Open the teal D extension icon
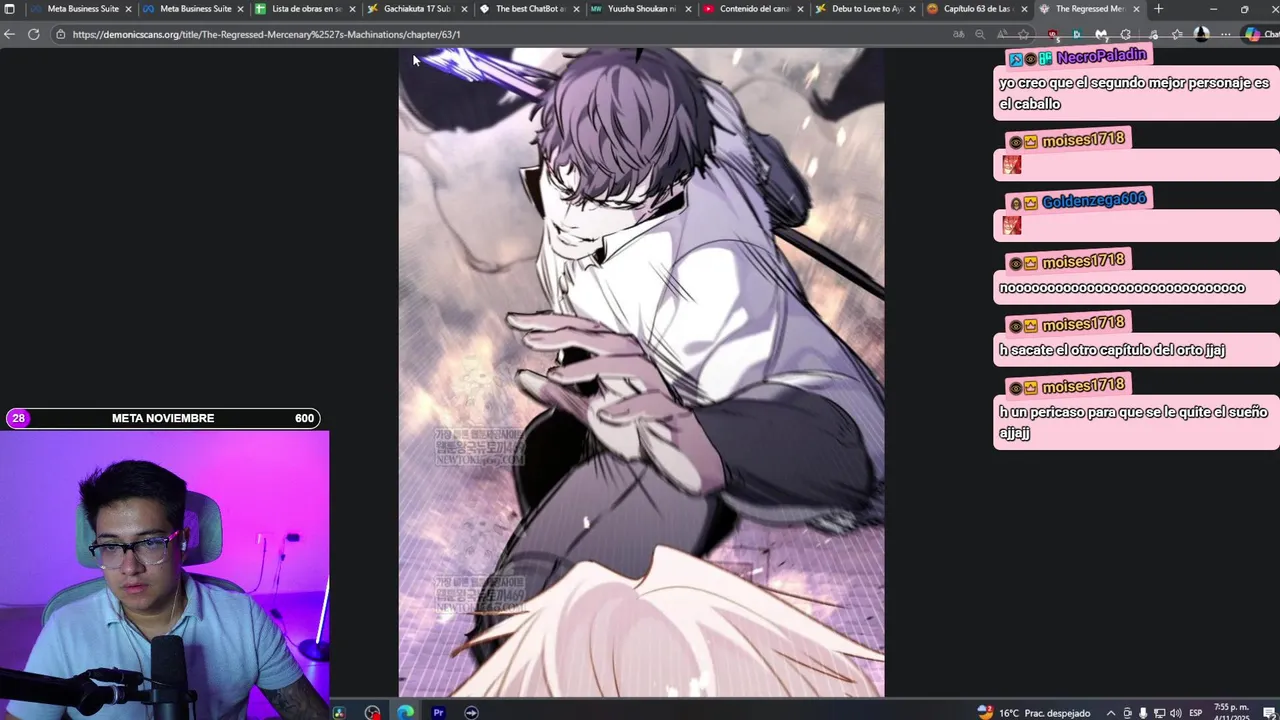Image resolution: width=1280 pixels, height=720 pixels. 1077,34
